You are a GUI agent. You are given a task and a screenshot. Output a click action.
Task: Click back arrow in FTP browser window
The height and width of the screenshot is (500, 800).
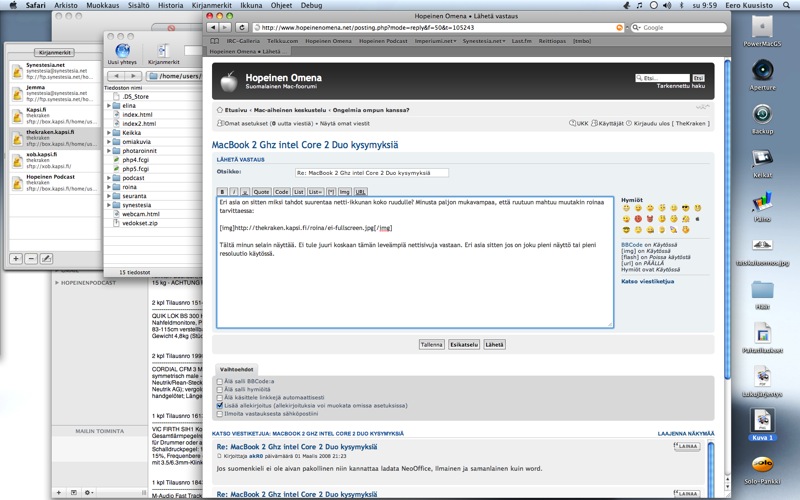pos(116,76)
